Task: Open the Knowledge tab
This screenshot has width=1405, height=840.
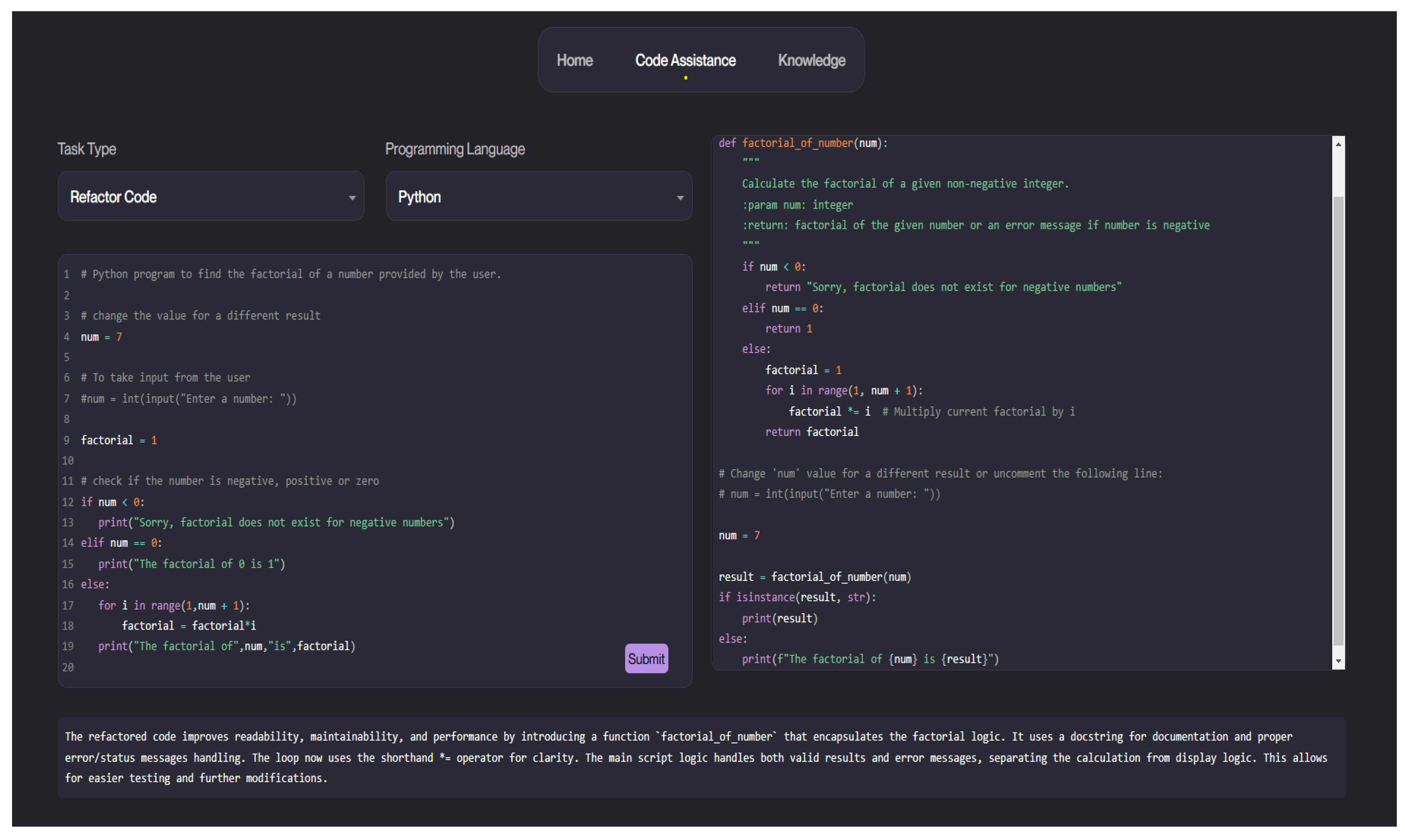Action: [x=811, y=60]
